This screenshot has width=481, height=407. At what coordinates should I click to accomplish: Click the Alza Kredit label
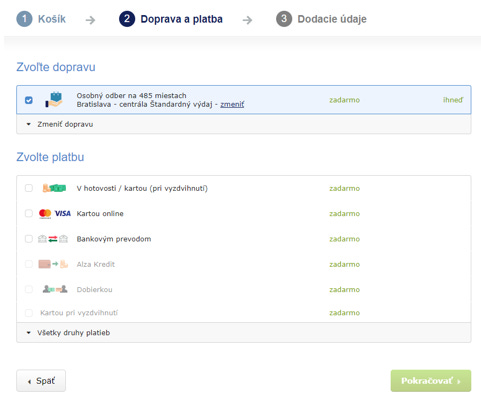[96, 264]
